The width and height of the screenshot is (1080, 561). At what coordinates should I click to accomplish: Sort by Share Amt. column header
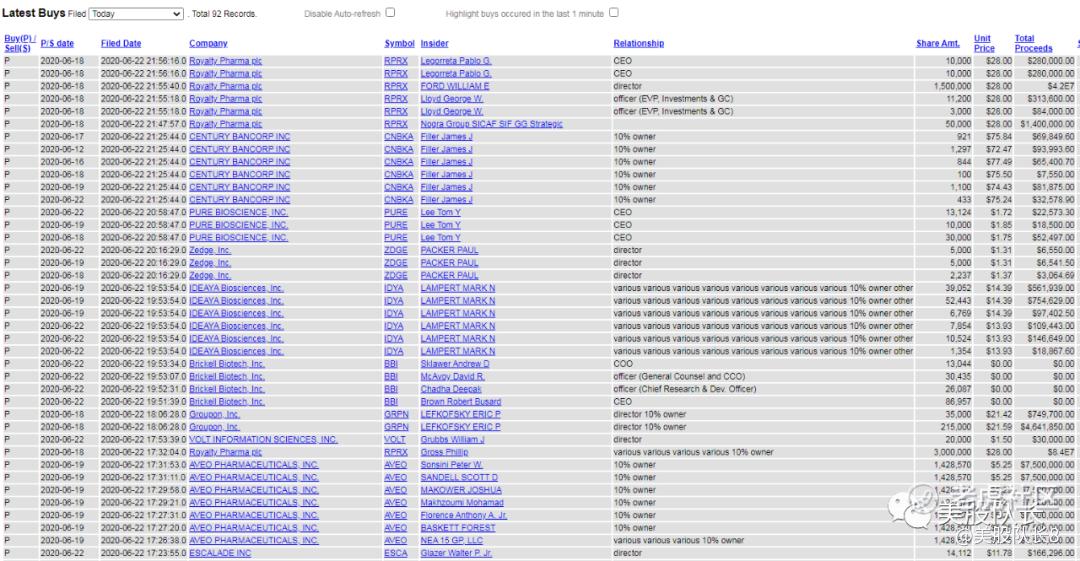tap(938, 43)
